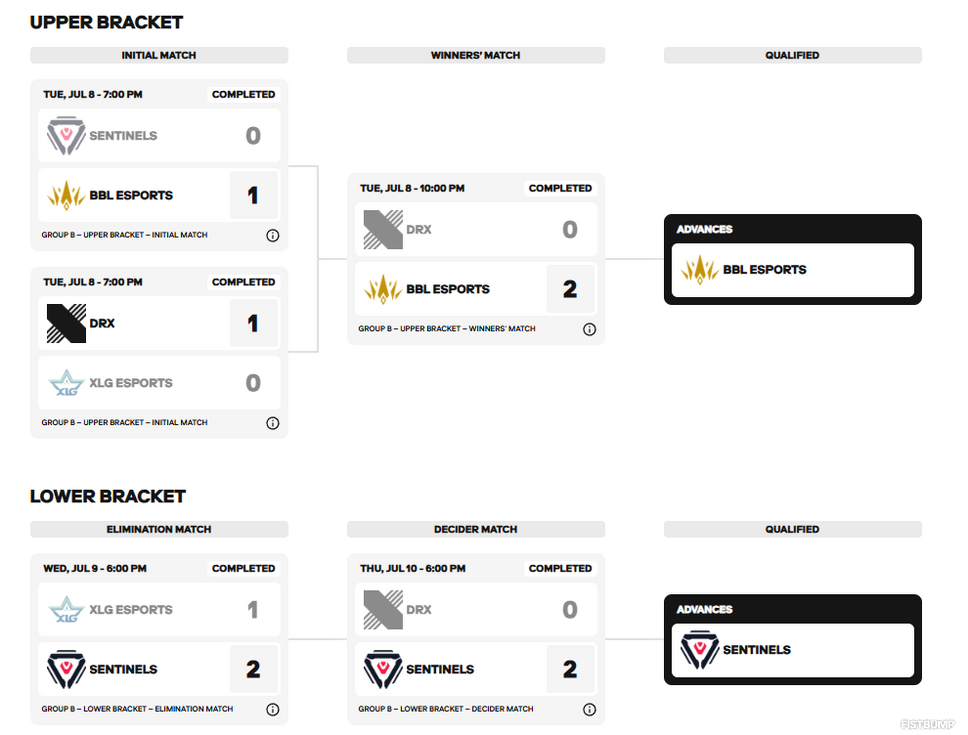This screenshot has width=968, height=735.
Task: Open DRX team row in Decider Match
Action: click(476, 610)
